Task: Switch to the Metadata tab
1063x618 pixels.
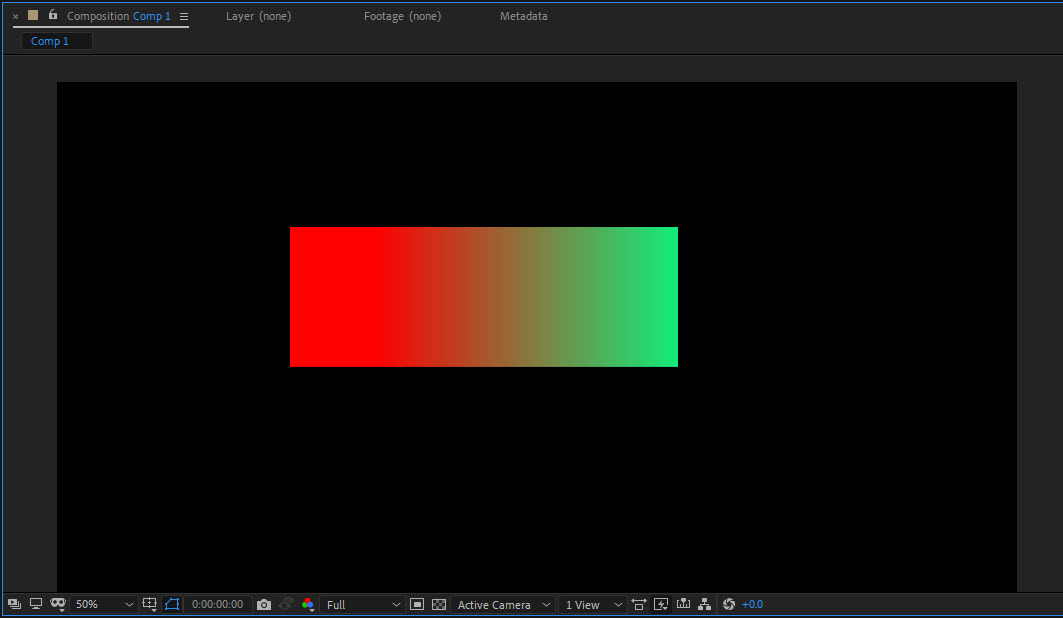Action: pyautogui.click(x=524, y=16)
